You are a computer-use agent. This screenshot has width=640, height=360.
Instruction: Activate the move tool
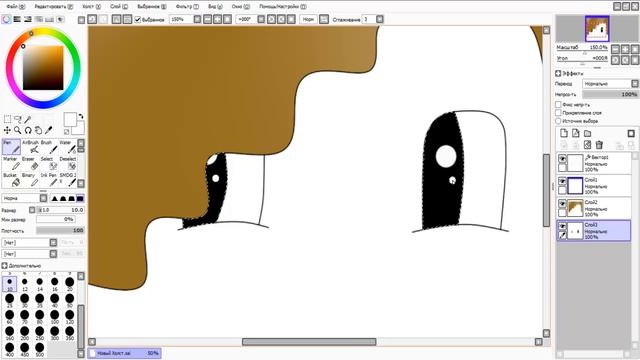pyautogui.click(x=7, y=130)
